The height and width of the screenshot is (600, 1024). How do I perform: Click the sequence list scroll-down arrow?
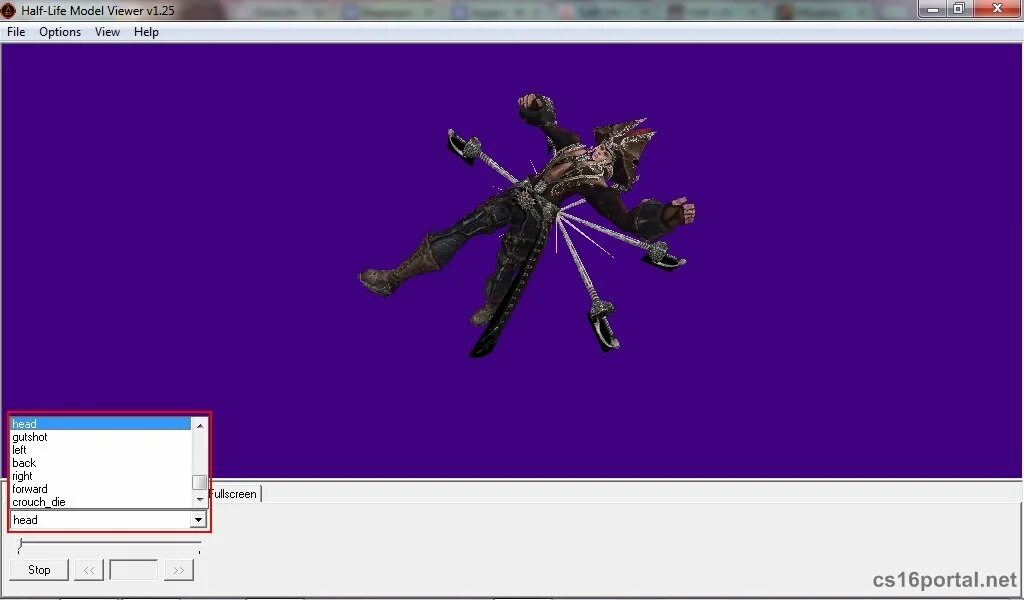(x=200, y=499)
